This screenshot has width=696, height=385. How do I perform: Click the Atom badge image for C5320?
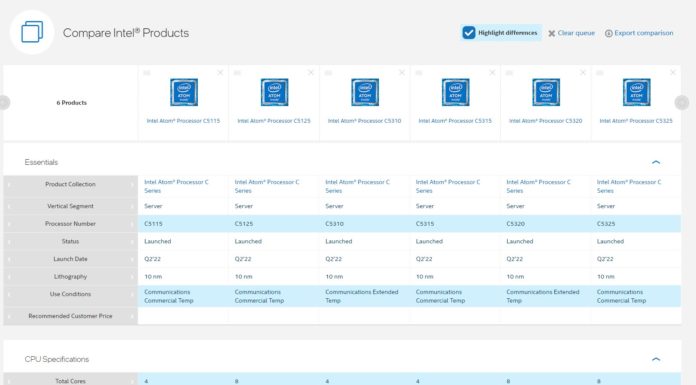pyautogui.click(x=546, y=92)
